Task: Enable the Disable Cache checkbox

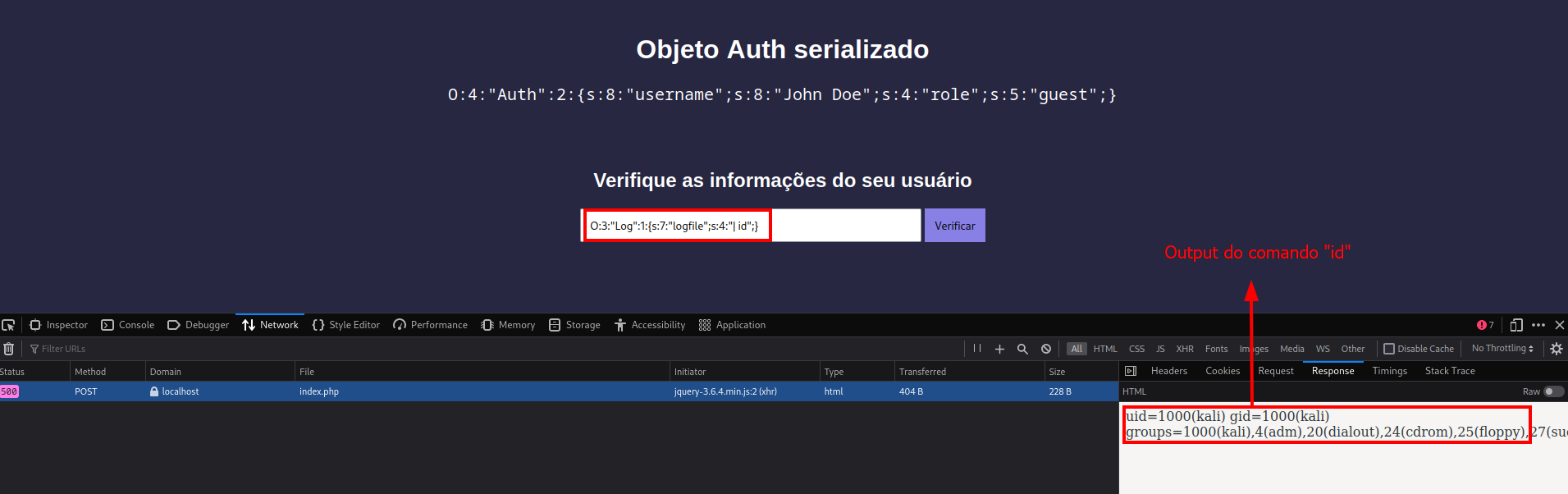Action: pos(1389,349)
